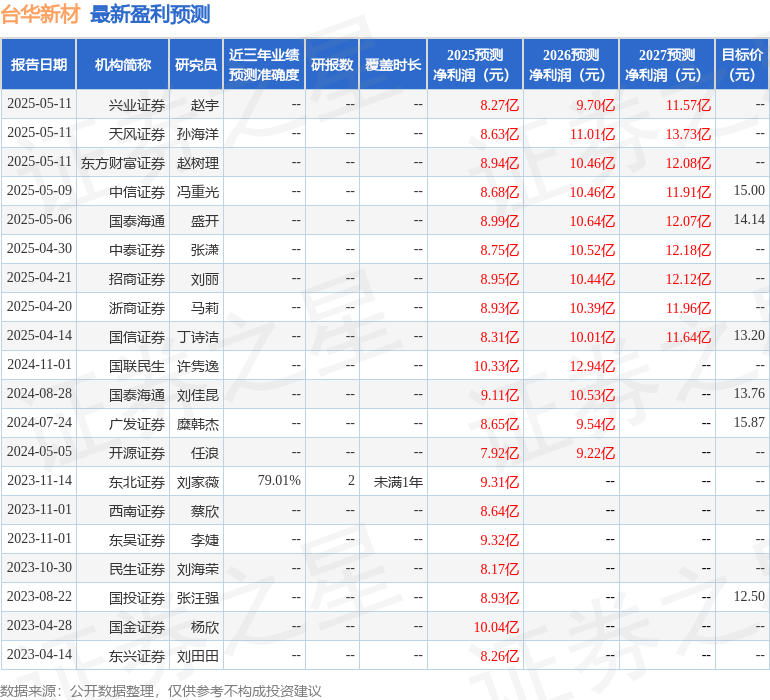The width and height of the screenshot is (770, 700).
Task: Click analyst name 冯重光
Action: point(198,192)
